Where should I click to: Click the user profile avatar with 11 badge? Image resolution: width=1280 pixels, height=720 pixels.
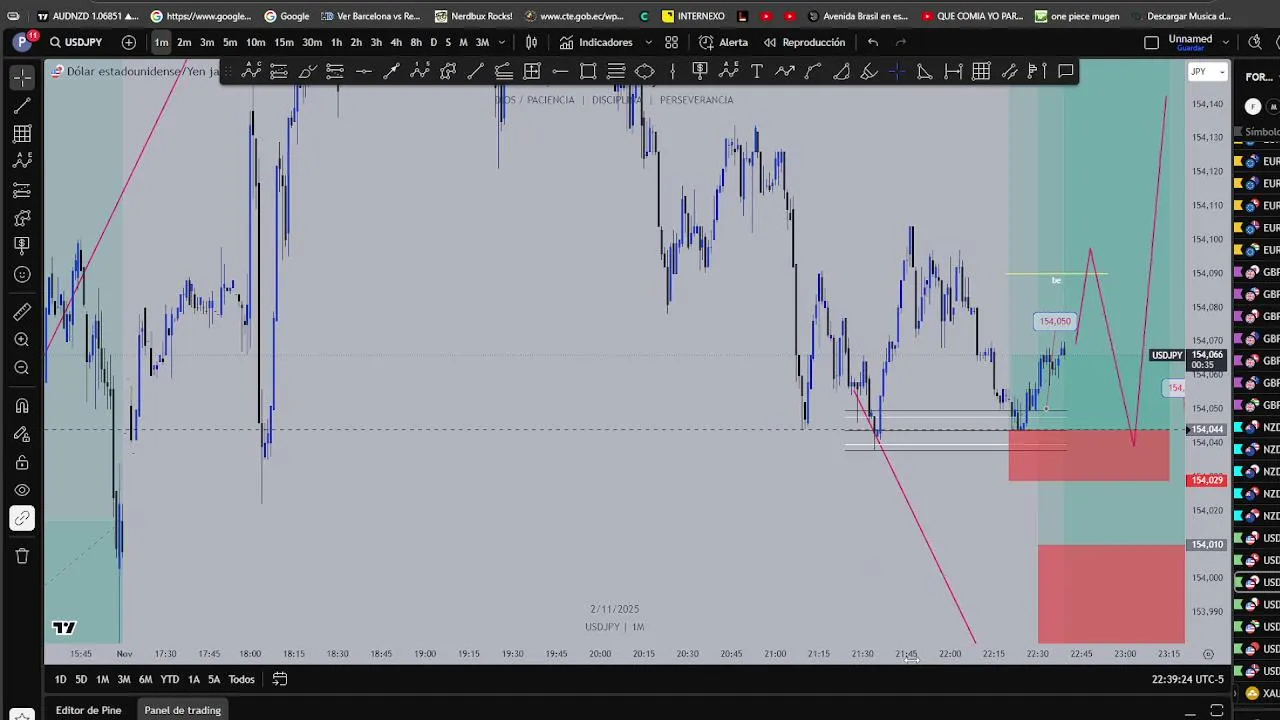pos(23,42)
